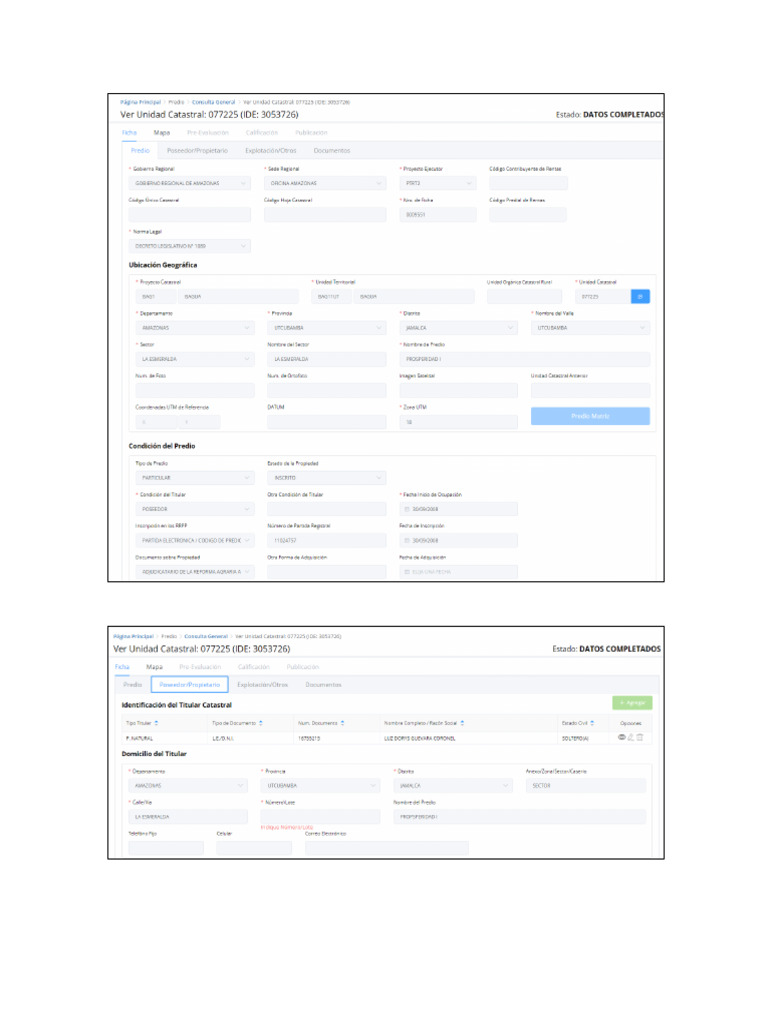Click Consulta General breadcrumb in titular screenshot
The height and width of the screenshot is (1024, 768).
206,636
